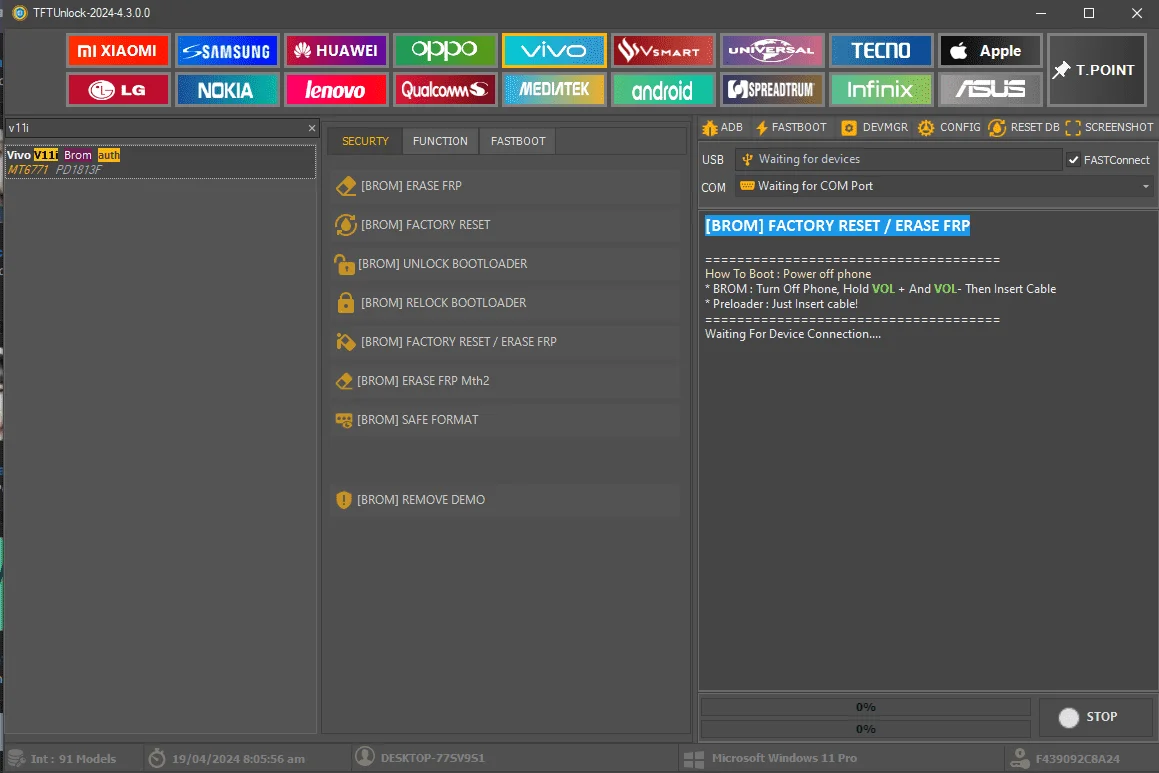
Task: Maximize the TFTUnlock window
Action: (1089, 13)
